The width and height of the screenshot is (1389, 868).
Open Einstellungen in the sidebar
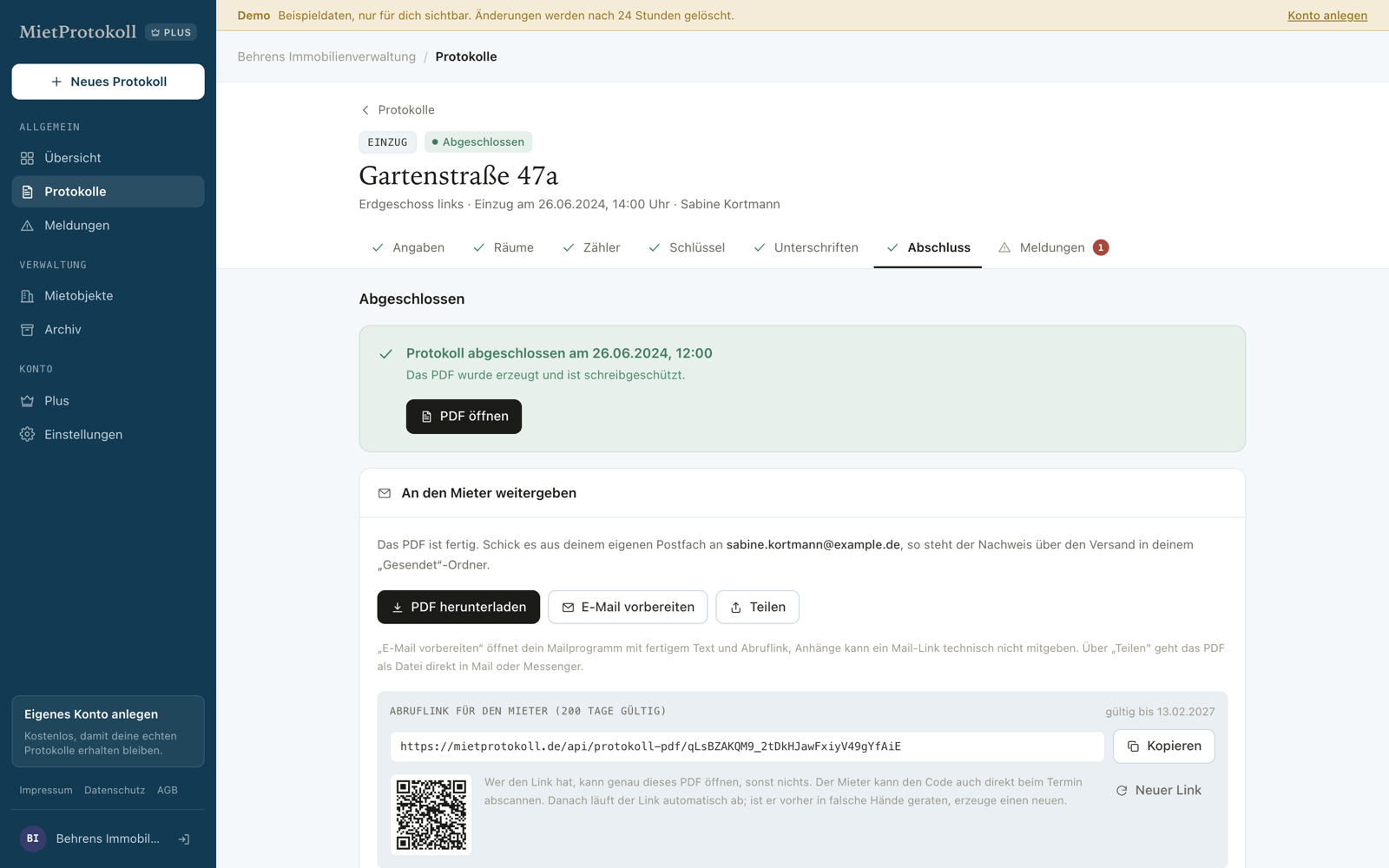pos(108,435)
